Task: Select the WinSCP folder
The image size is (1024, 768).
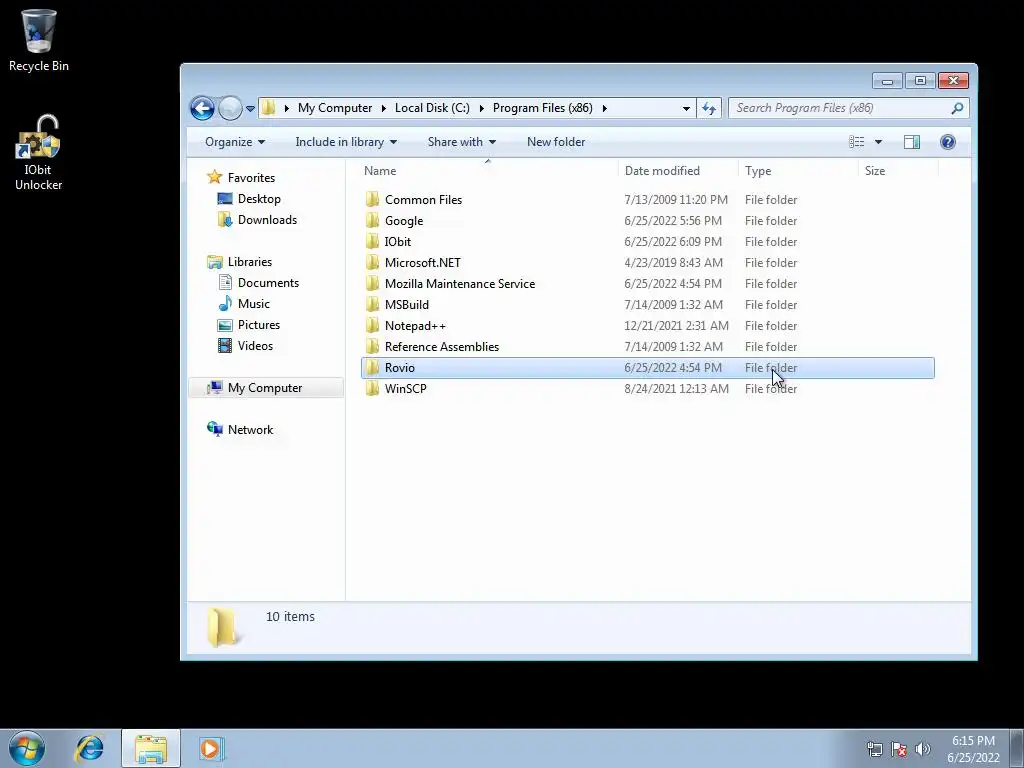Action: click(647, 389)
